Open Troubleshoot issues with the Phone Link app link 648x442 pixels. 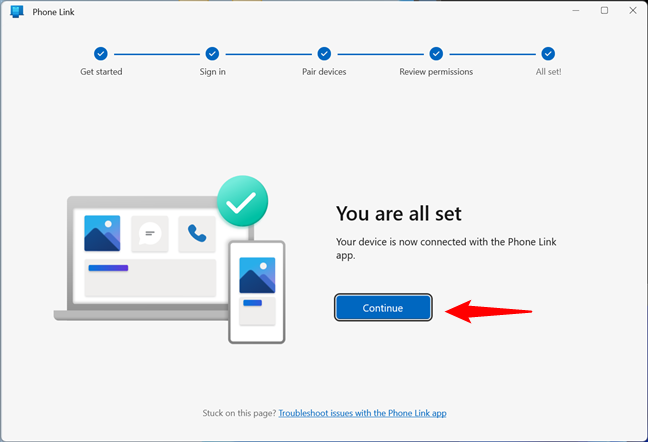click(362, 413)
